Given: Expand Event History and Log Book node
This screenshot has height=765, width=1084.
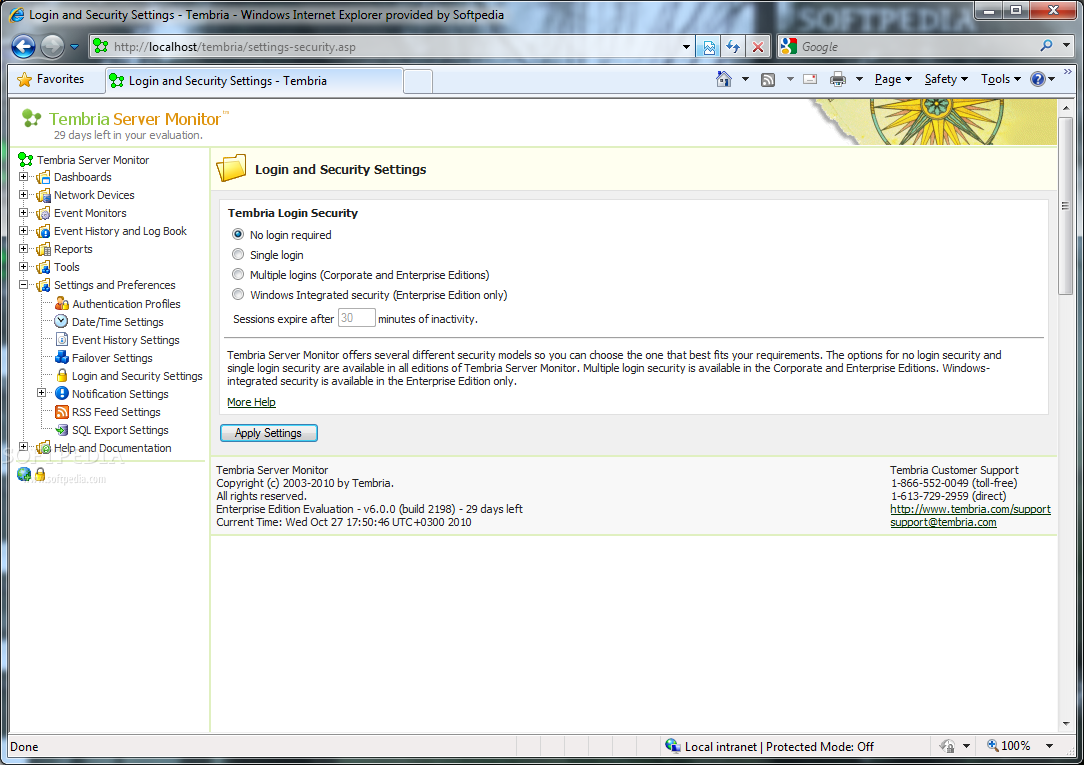Looking at the screenshot, I should pos(24,231).
